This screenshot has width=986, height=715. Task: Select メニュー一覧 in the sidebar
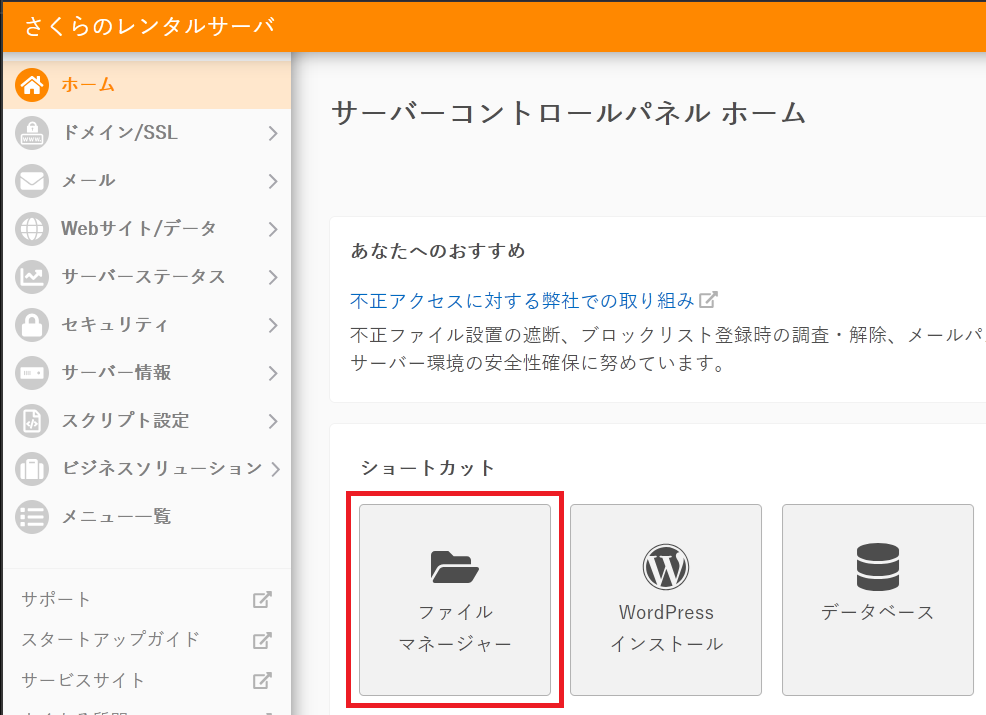116,517
